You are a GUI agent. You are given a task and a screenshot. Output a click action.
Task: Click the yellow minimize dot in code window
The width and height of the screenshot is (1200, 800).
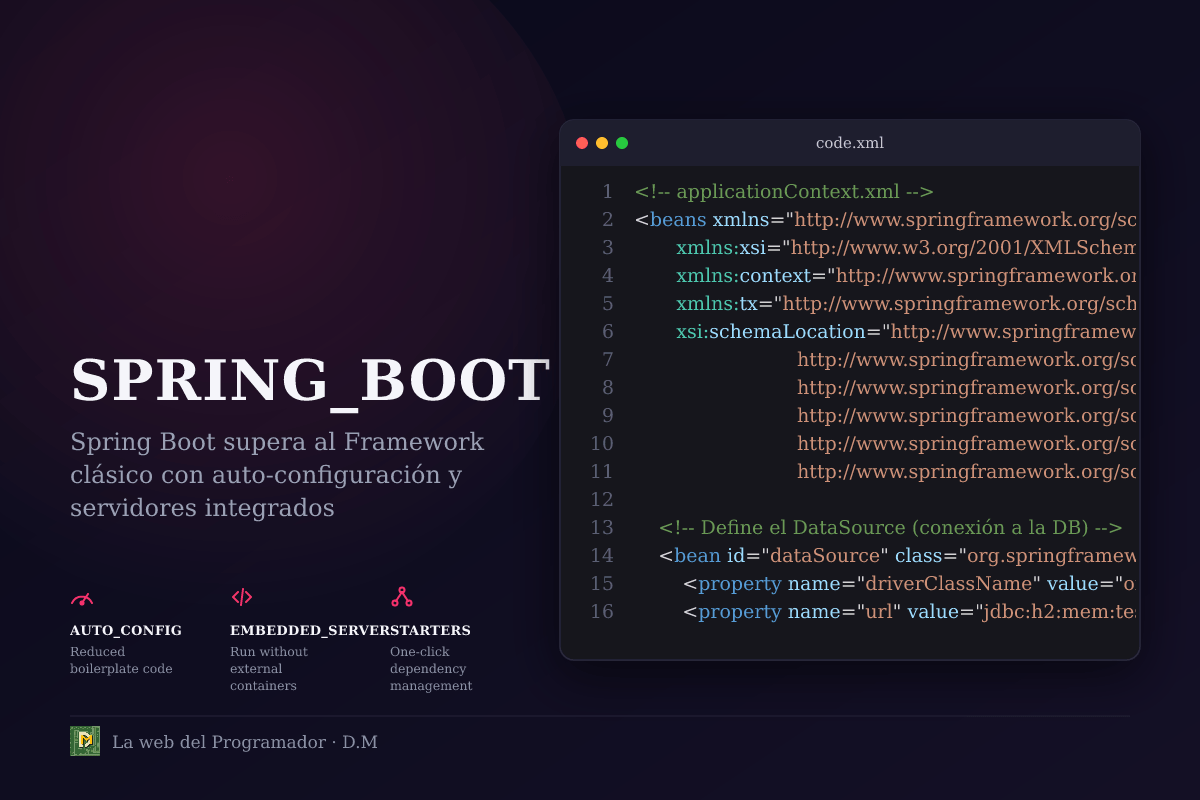(x=602, y=143)
